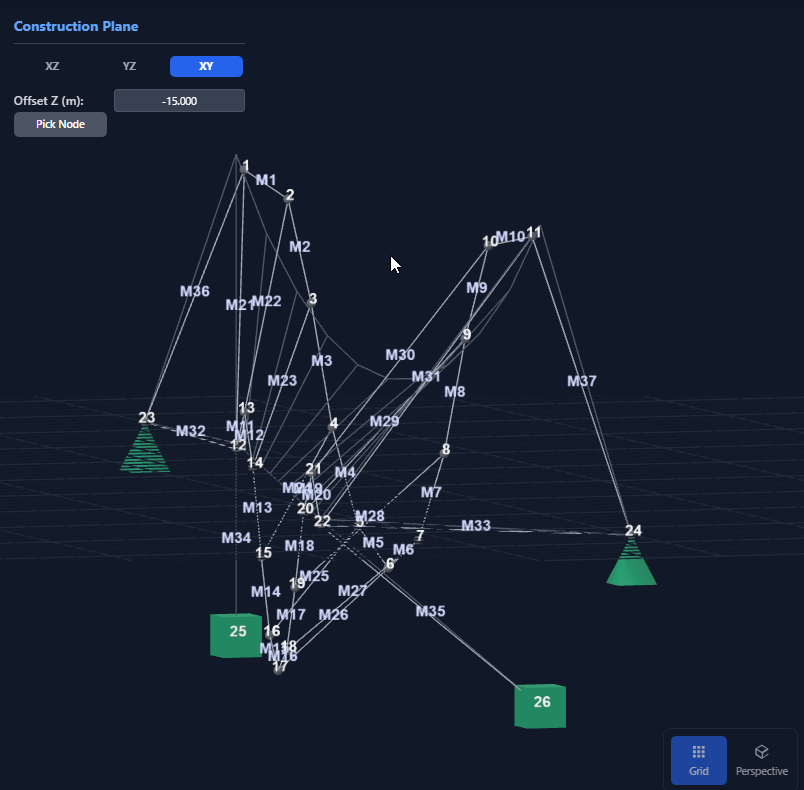This screenshot has height=790, width=804.
Task: Select green cube support 26
Action: (540, 705)
